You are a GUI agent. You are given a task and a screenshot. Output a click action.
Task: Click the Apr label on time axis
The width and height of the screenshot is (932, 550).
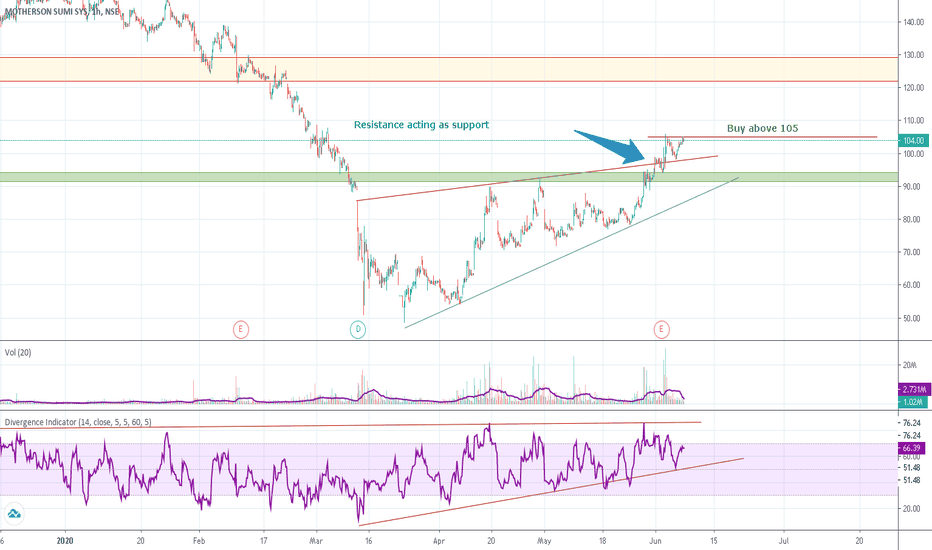[x=439, y=541]
